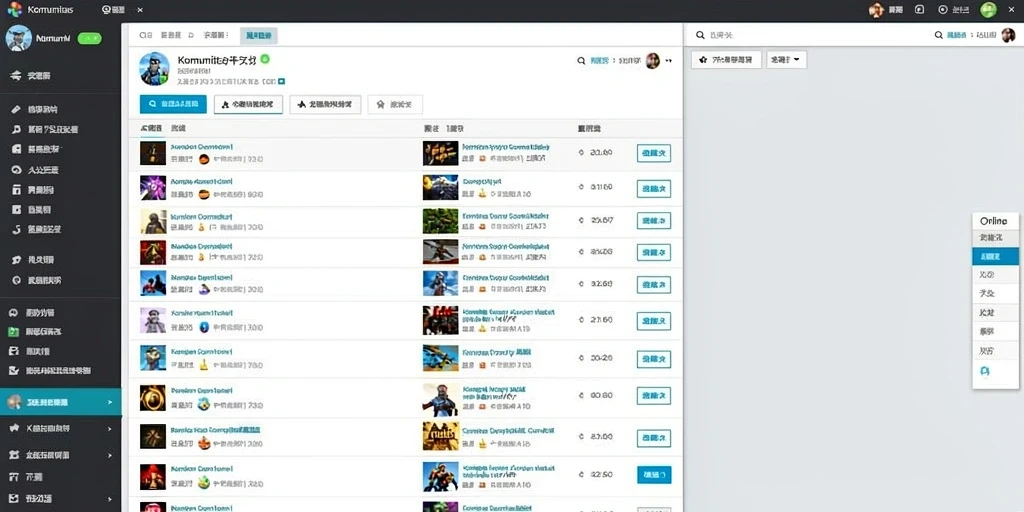Click the magnifier icon in the right panel search bar
Image resolution: width=1024 pixels, height=512 pixels.
(700, 35)
